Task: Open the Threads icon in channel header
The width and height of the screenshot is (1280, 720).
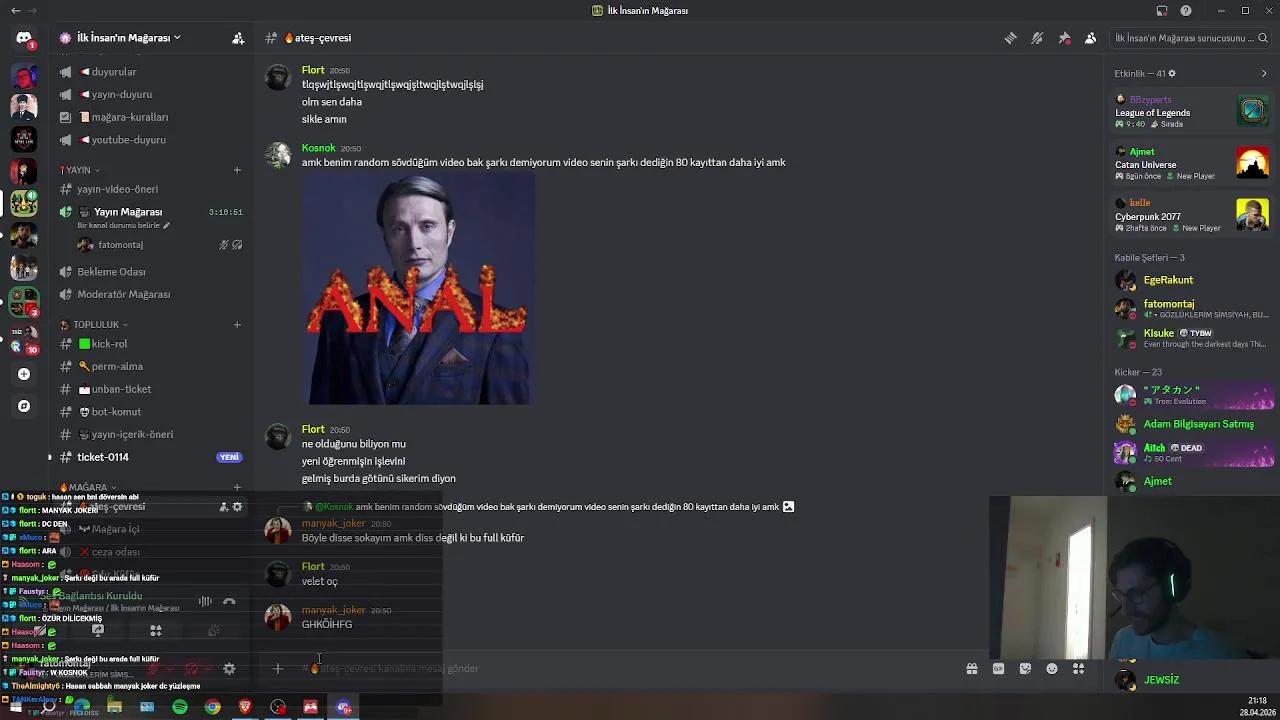Action: click(x=1011, y=38)
